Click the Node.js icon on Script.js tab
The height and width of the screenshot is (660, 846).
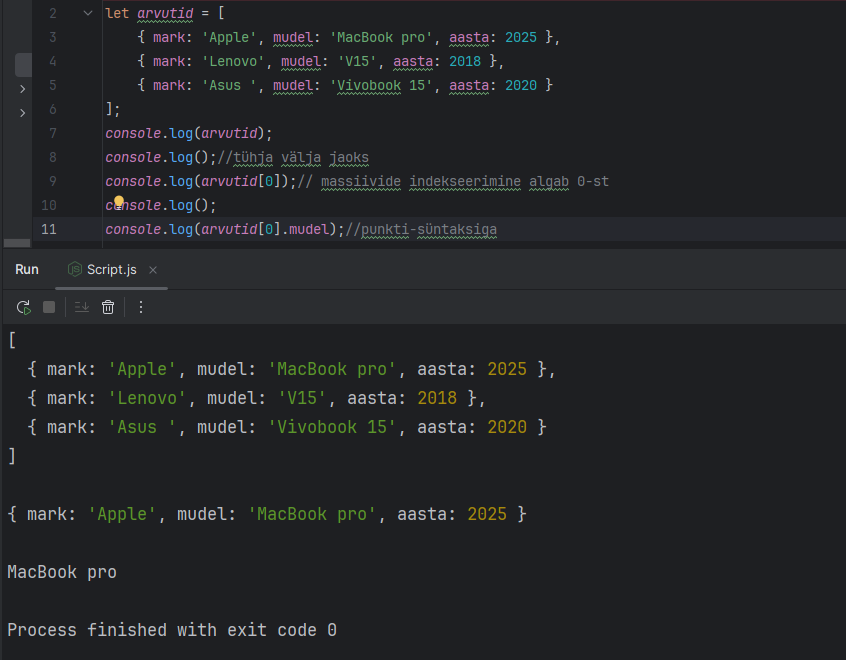click(x=74, y=270)
